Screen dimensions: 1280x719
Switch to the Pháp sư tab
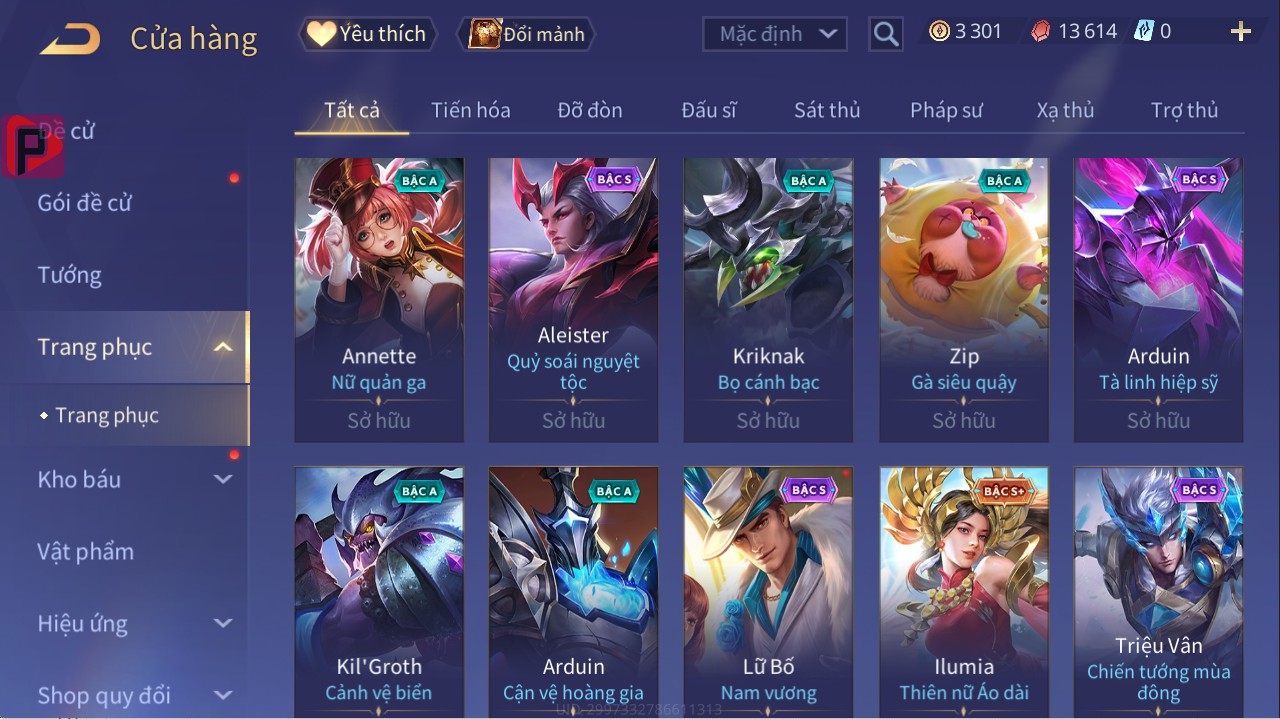pyautogui.click(x=946, y=110)
